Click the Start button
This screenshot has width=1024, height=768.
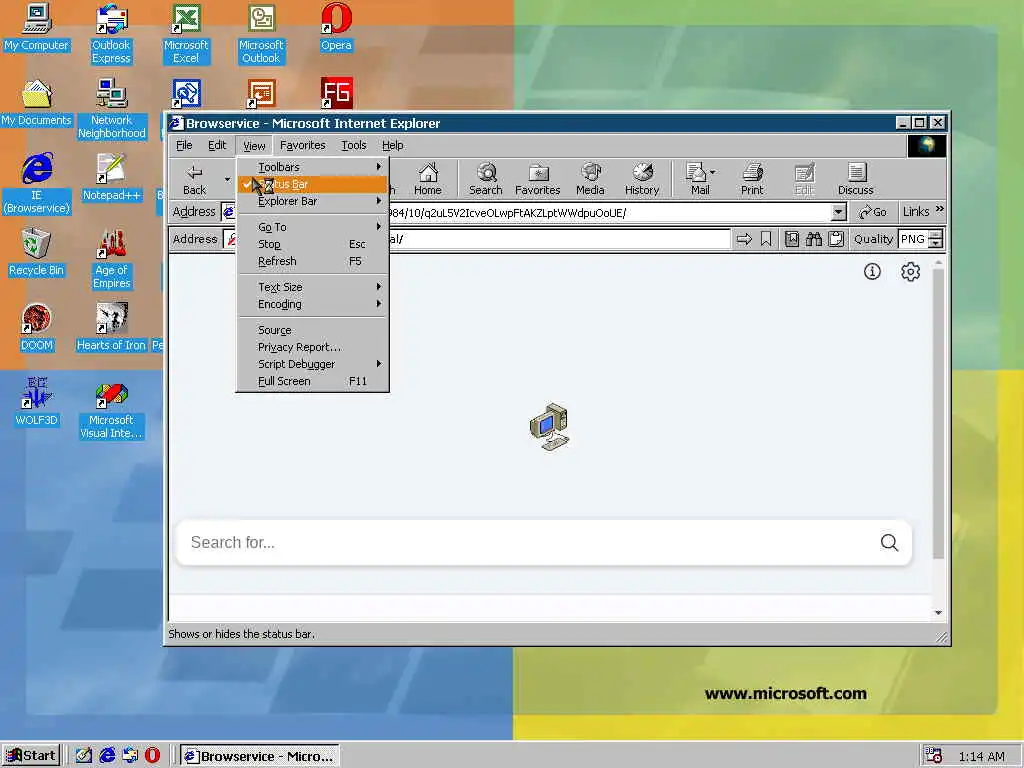point(31,756)
